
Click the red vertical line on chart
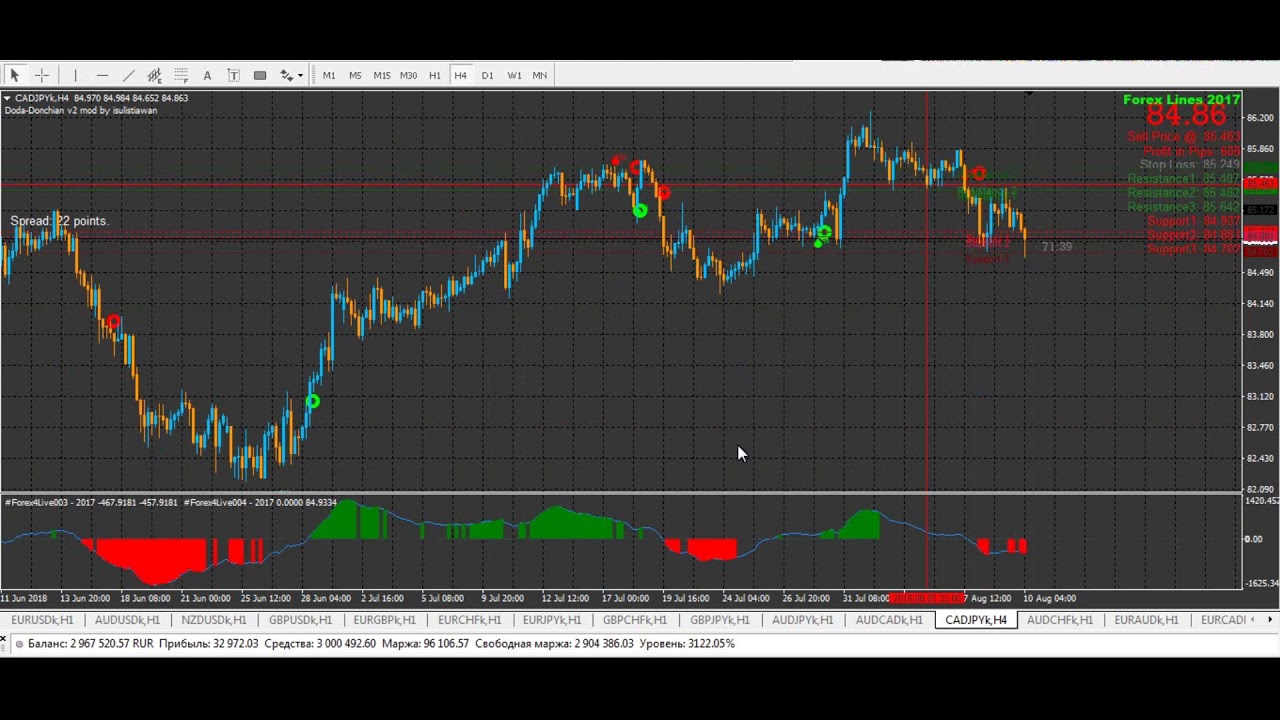point(928,400)
